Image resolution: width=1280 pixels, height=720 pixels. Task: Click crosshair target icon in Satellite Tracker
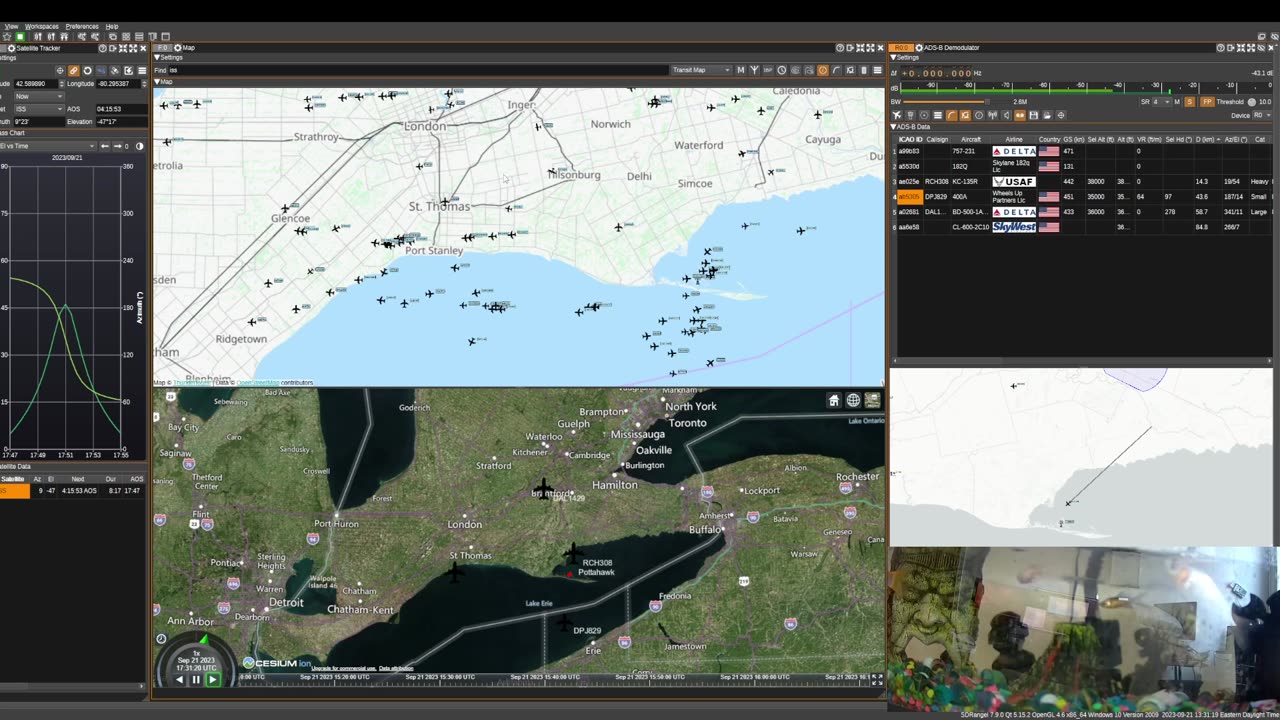click(60, 71)
